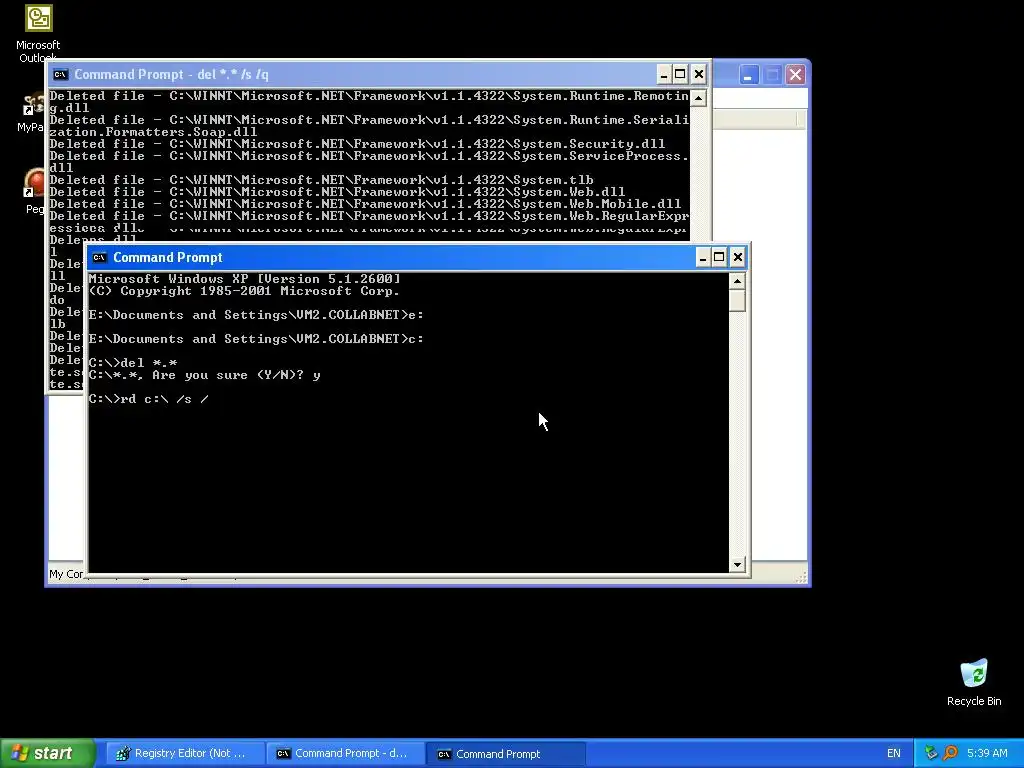
Task: Click the front Command Prompt title bar
Action: click(x=418, y=257)
